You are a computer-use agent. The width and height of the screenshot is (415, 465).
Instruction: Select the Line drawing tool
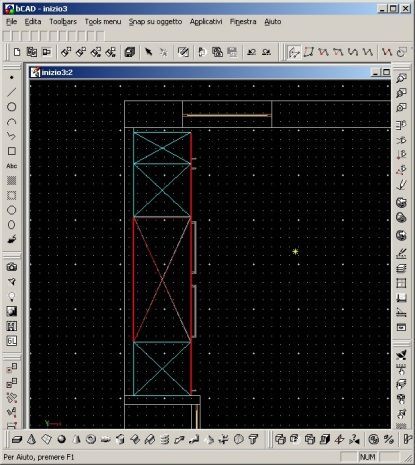click(12, 92)
